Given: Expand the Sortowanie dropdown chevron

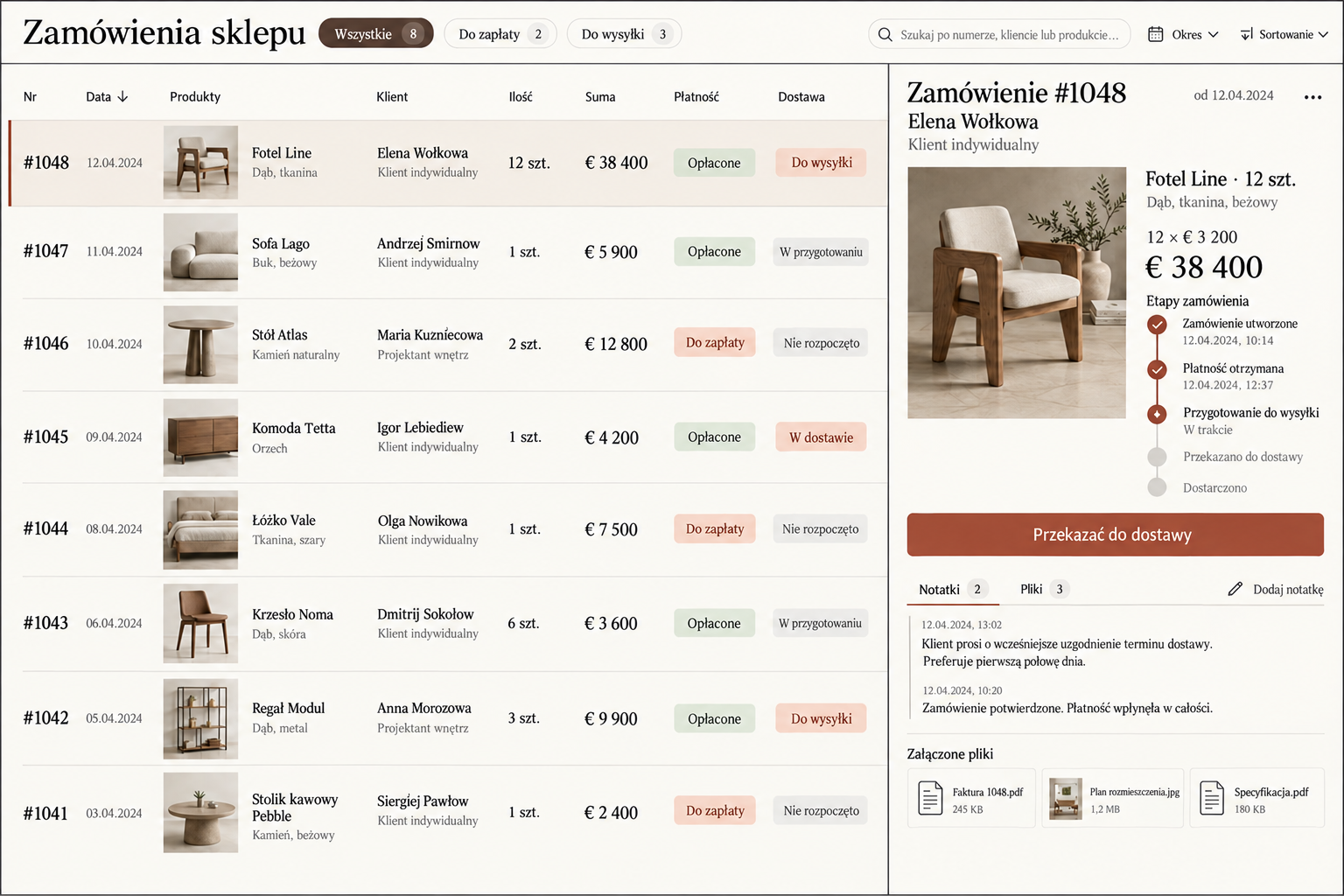Looking at the screenshot, I should (1323, 35).
